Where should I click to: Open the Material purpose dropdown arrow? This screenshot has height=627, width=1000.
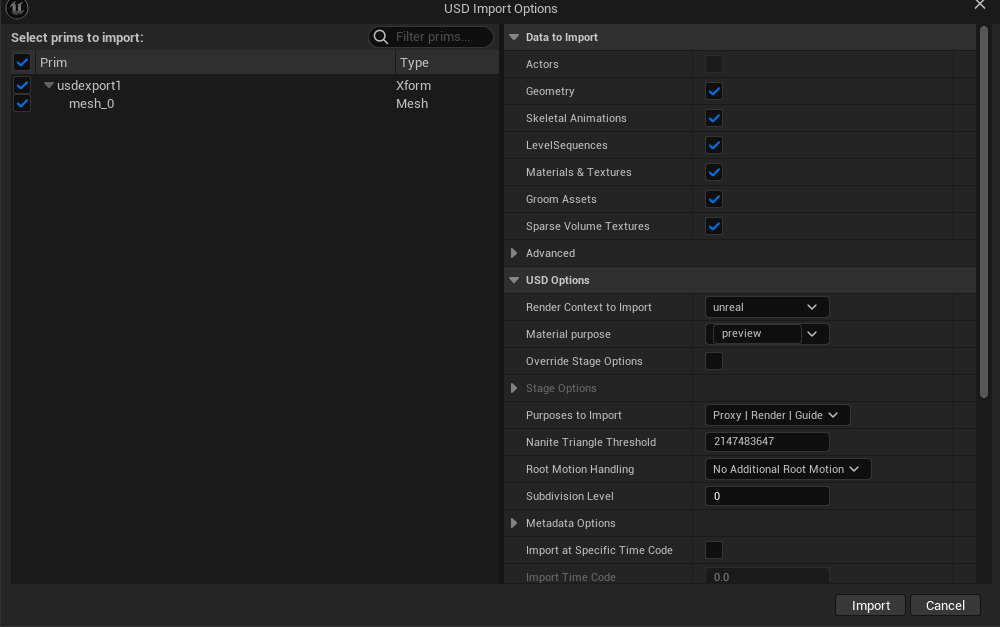pos(812,334)
